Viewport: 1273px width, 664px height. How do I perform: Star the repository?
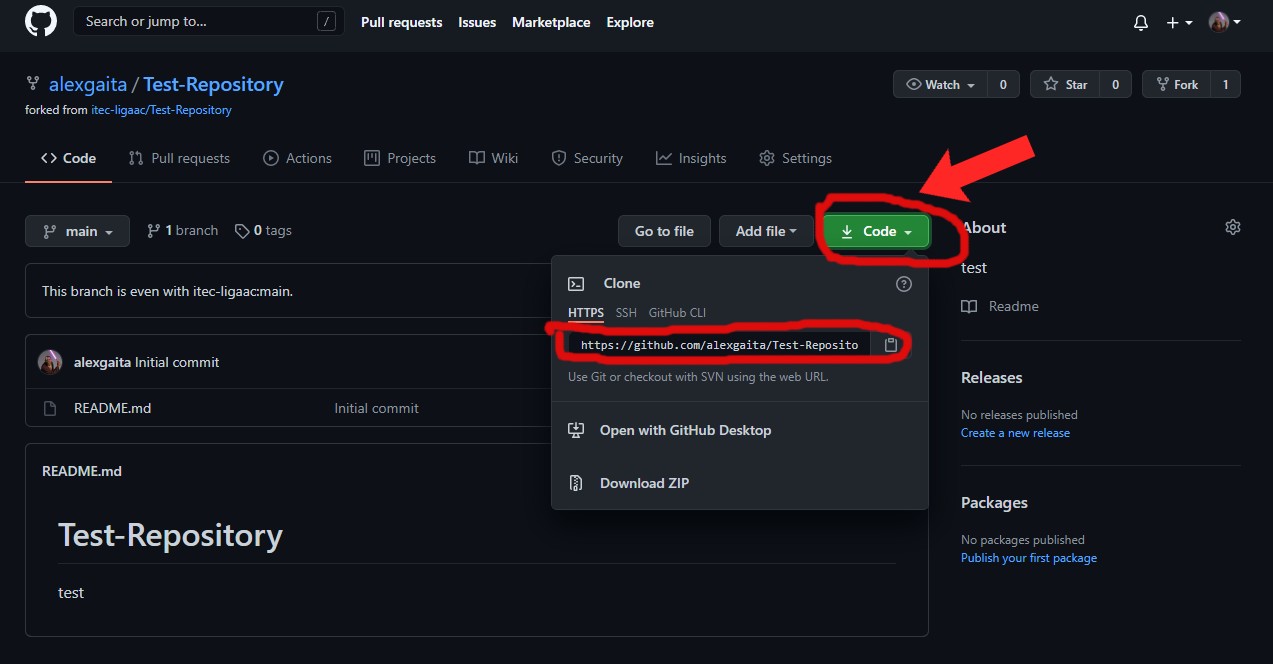coord(1065,85)
